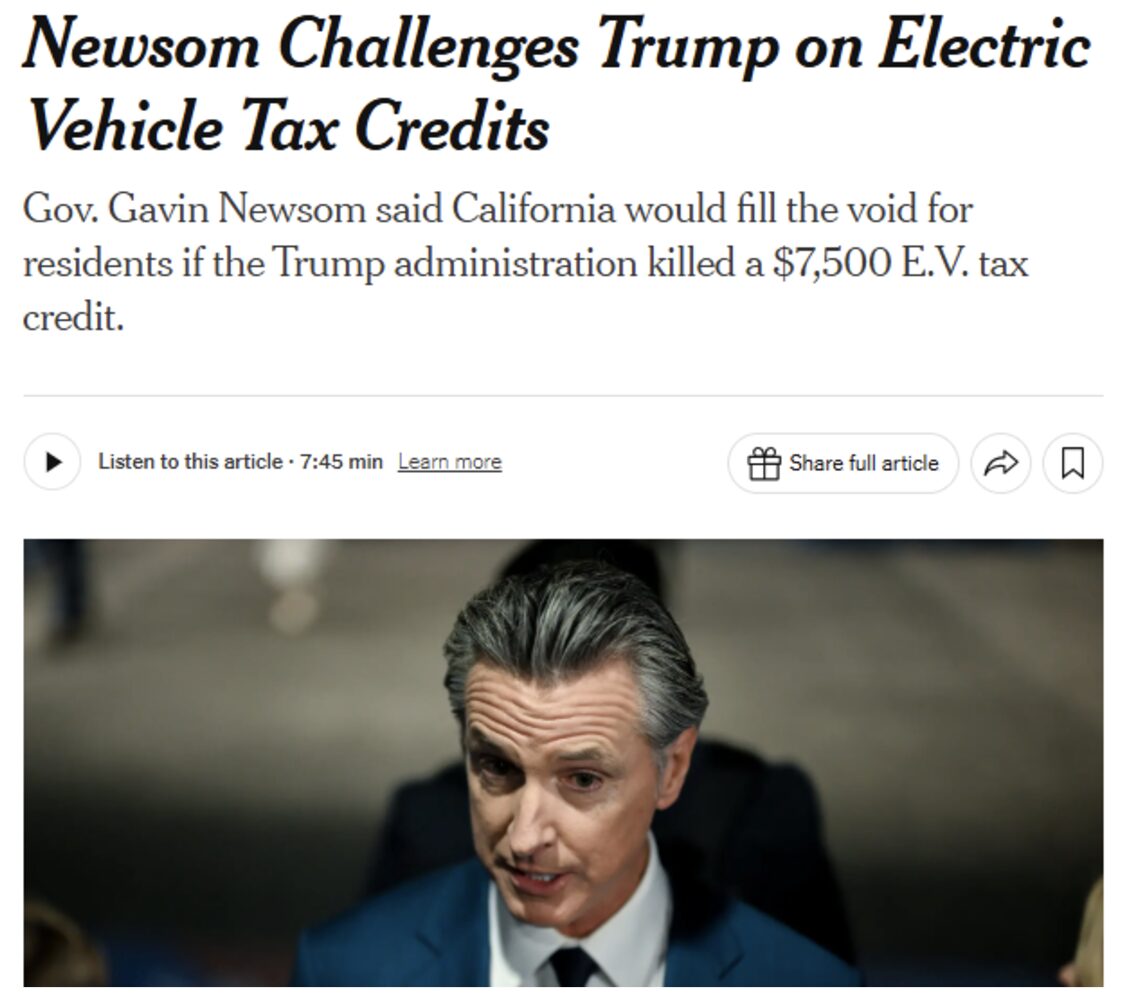This screenshot has height=1004, width=1126.
Task: Click the horizontal divider line below summary
Action: [563, 395]
